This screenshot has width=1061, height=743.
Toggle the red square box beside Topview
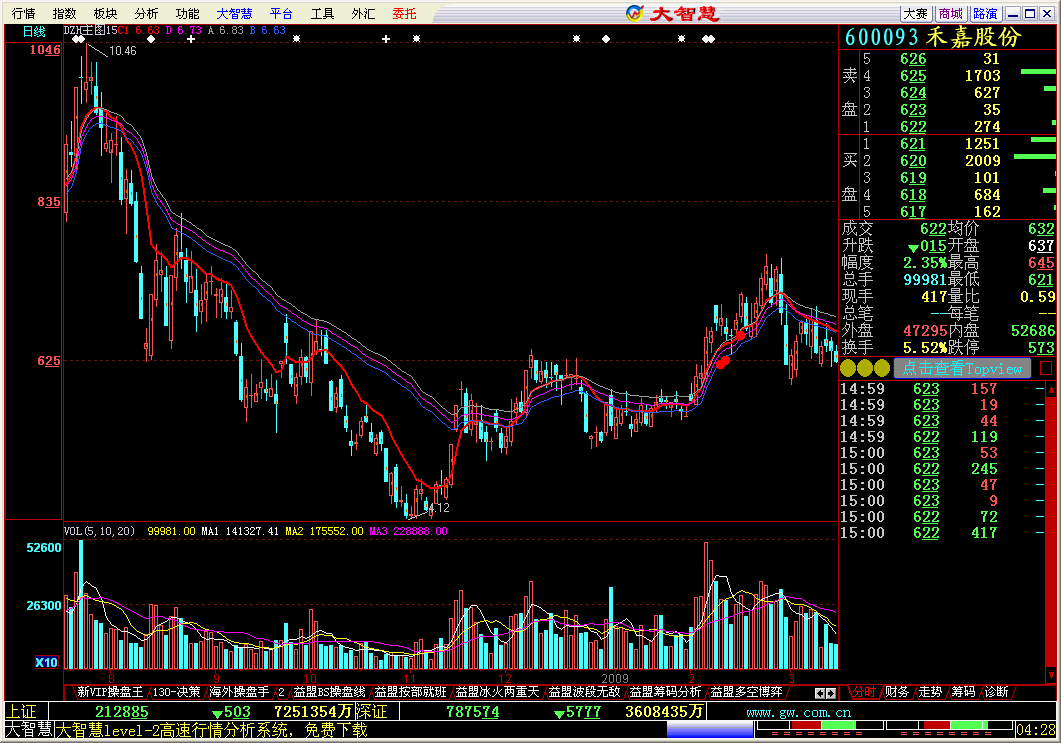tap(1046, 368)
